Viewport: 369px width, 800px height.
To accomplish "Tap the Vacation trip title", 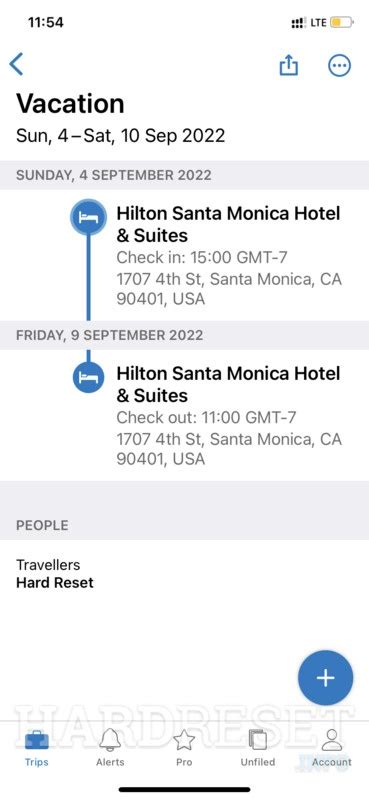I will point(70,104).
